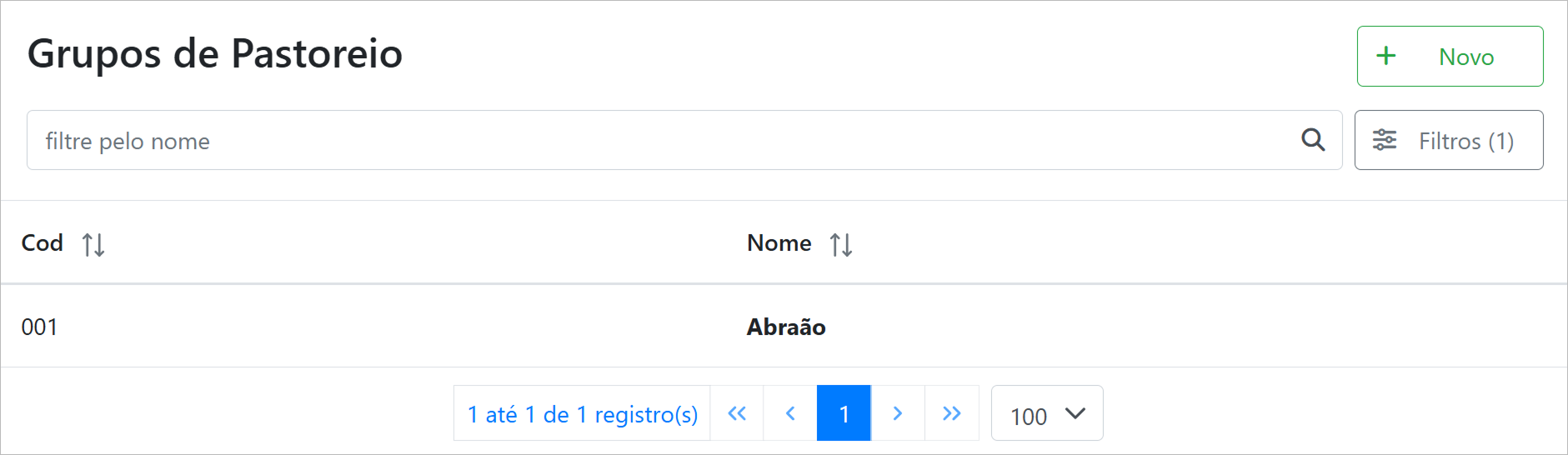Image resolution: width=1568 pixels, height=455 pixels.
Task: Click the sliders icon beside Filtros
Action: (x=1385, y=140)
